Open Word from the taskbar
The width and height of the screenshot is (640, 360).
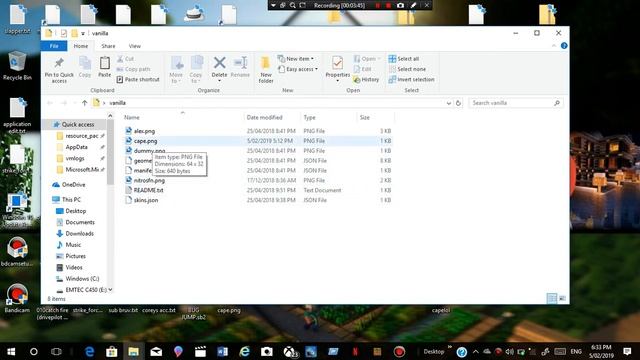(222, 351)
